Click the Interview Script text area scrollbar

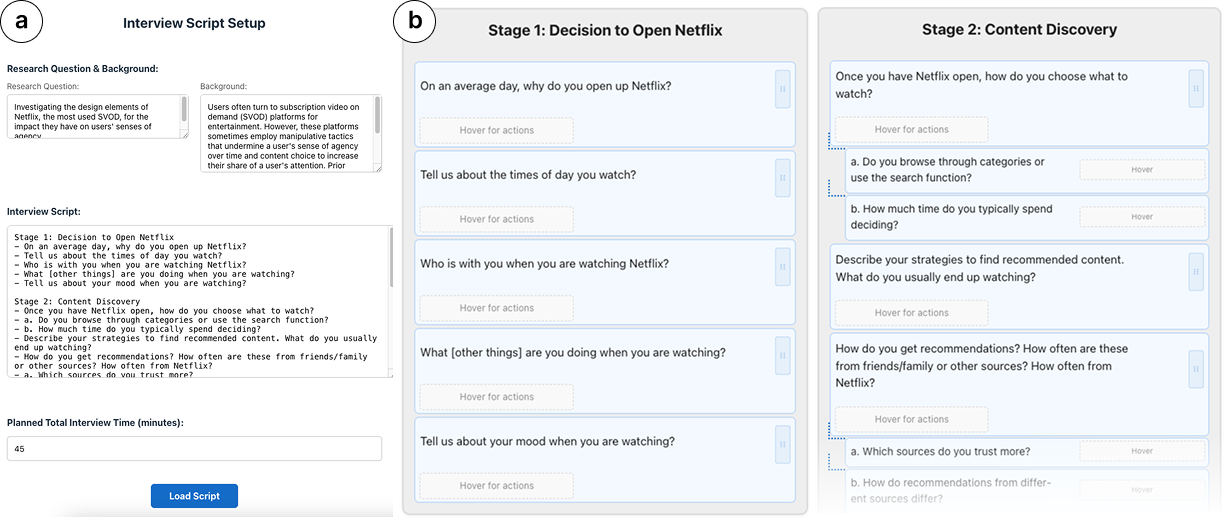coord(391,260)
